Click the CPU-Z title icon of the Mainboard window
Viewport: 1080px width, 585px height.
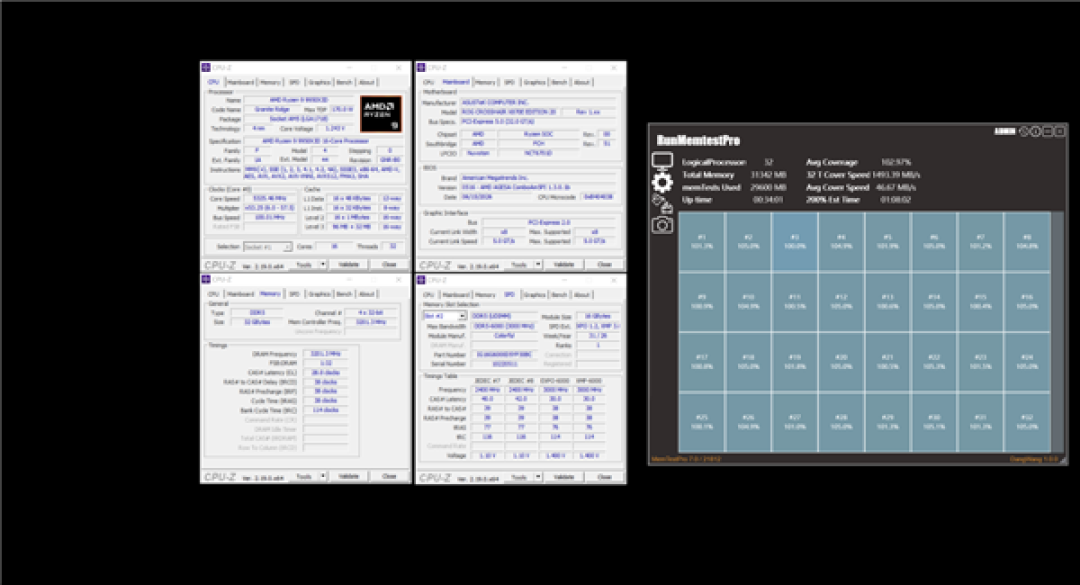(421, 68)
